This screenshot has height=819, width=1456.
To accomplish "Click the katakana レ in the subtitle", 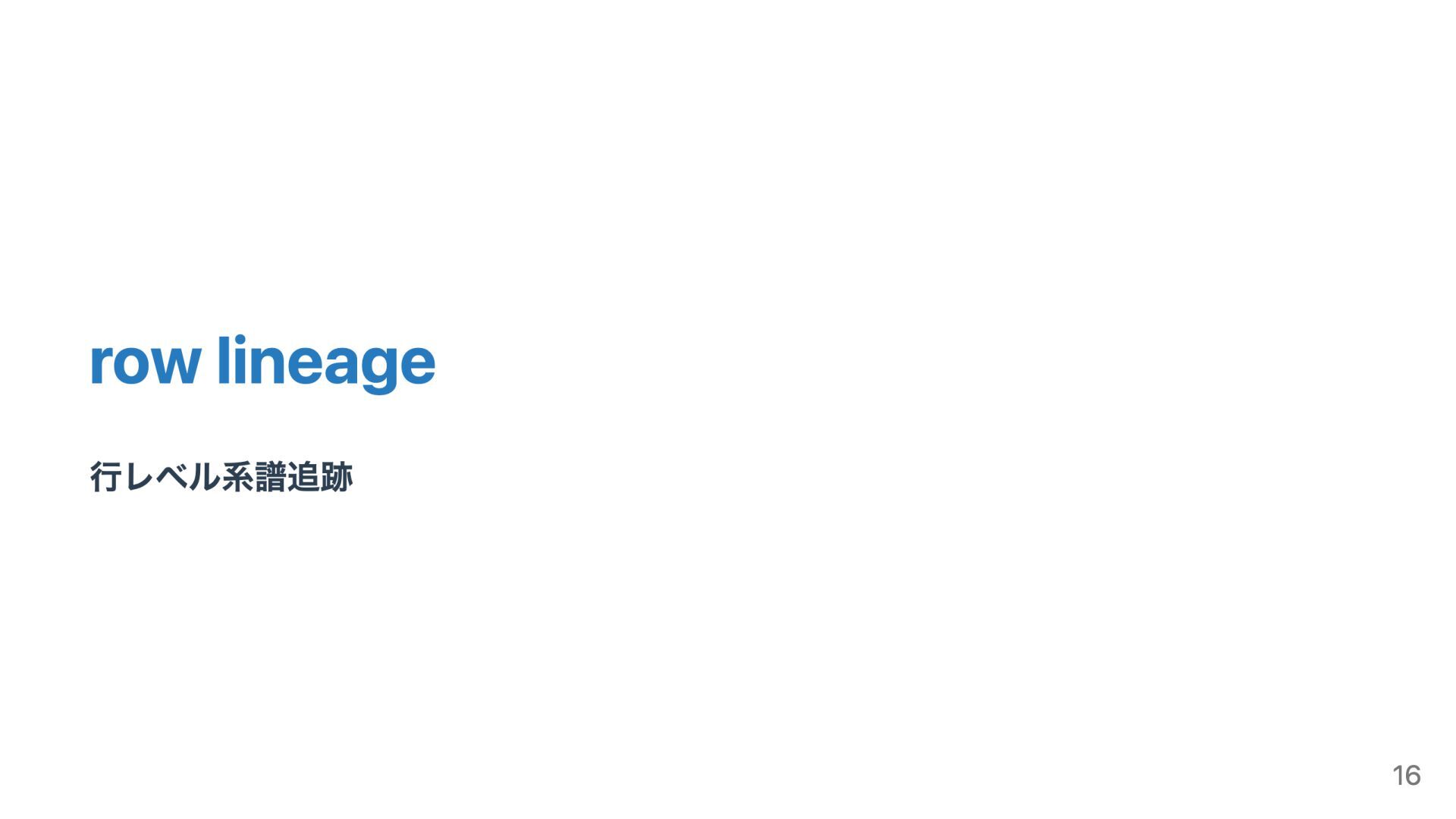I will [x=140, y=478].
